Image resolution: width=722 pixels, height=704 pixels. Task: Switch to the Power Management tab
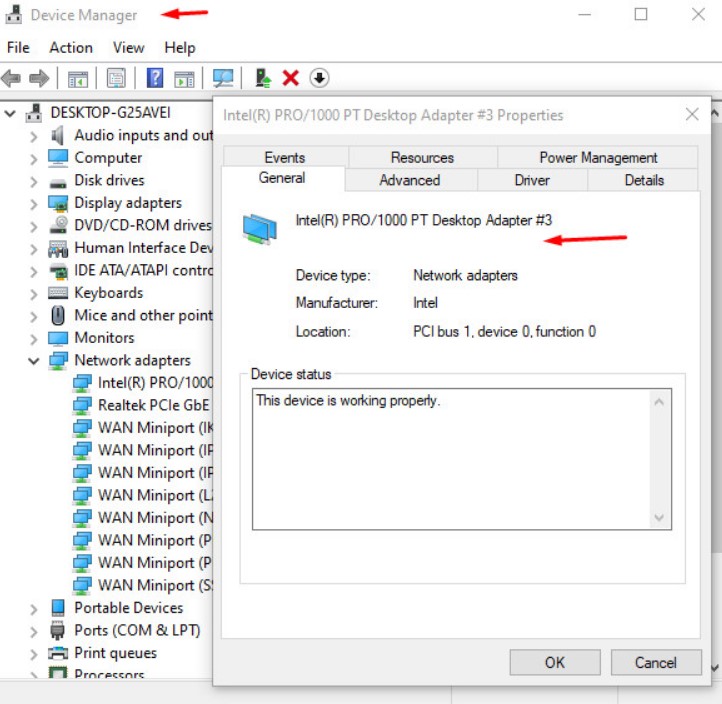click(598, 157)
